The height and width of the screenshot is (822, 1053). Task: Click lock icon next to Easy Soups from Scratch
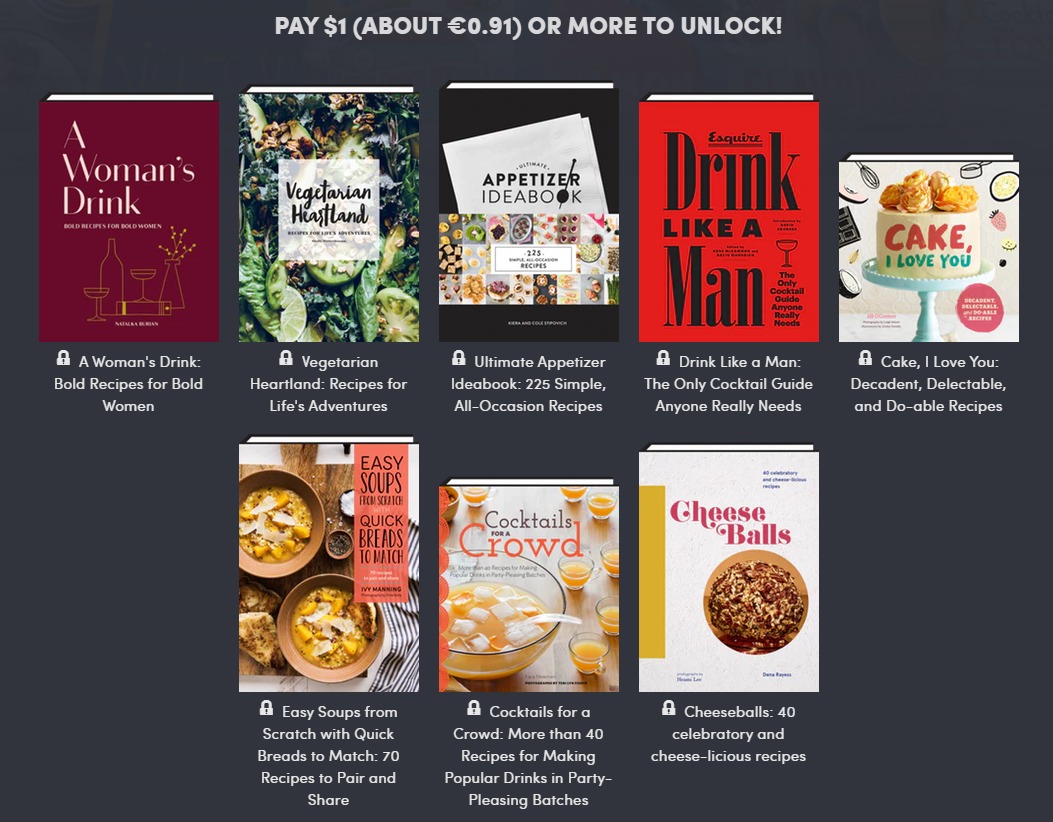coord(266,708)
